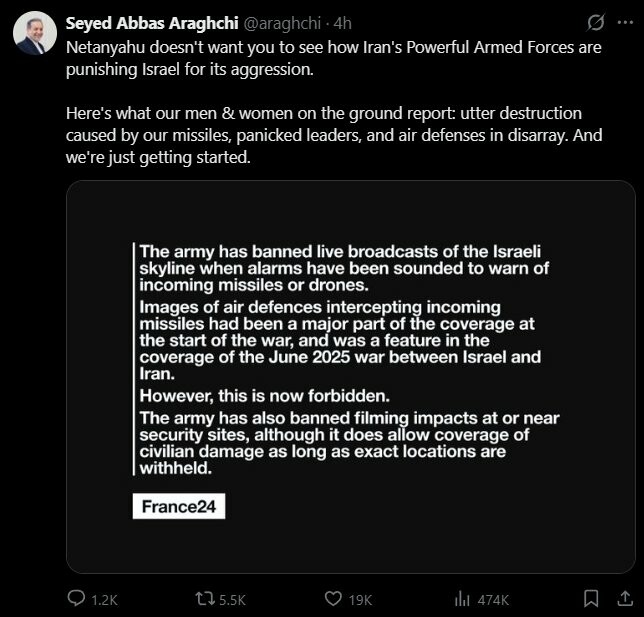This screenshot has height=617, width=644.
Task: Click the 1.2K replies count
Action: 104,600
